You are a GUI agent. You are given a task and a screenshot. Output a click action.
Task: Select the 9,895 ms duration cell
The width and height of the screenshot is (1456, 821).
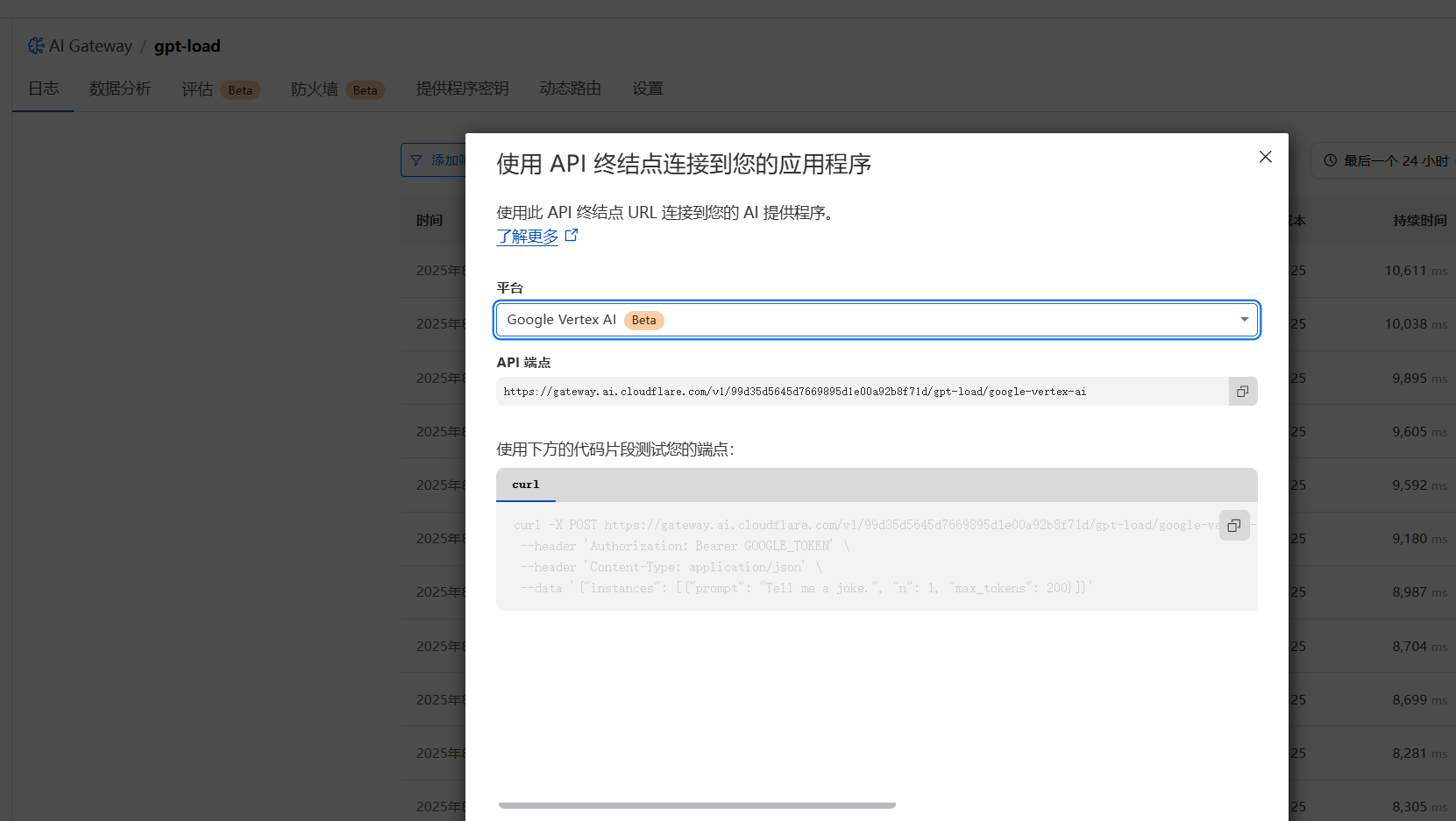tap(1419, 379)
